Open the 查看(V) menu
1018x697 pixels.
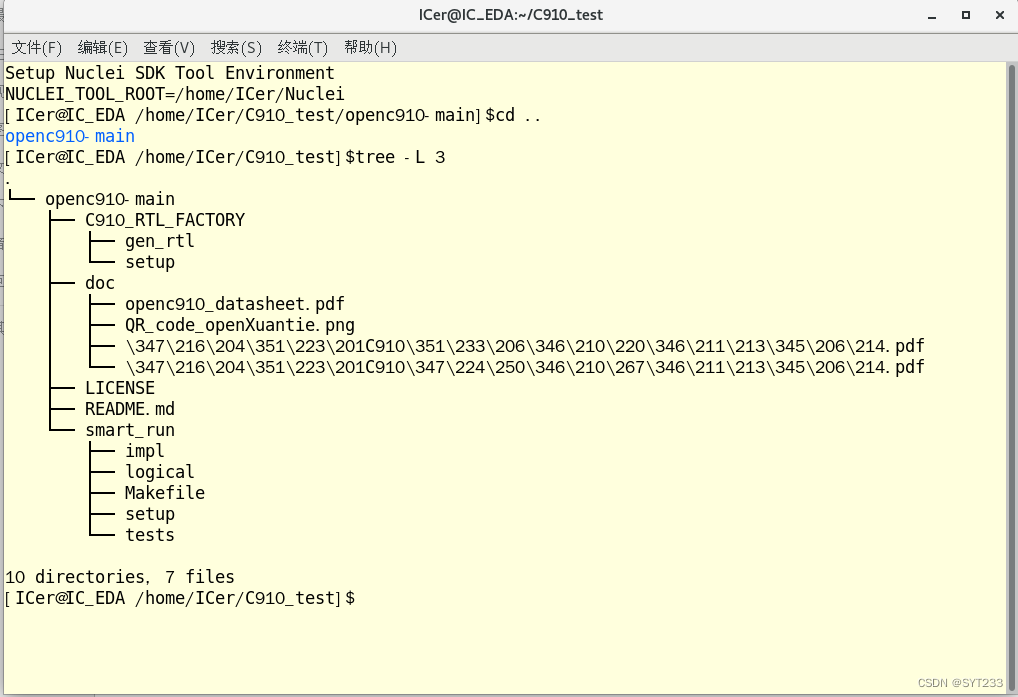[x=169, y=47]
